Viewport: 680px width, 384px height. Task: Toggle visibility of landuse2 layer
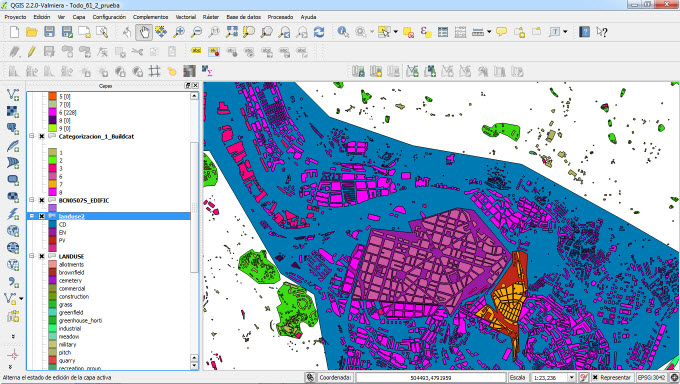pyautogui.click(x=42, y=216)
